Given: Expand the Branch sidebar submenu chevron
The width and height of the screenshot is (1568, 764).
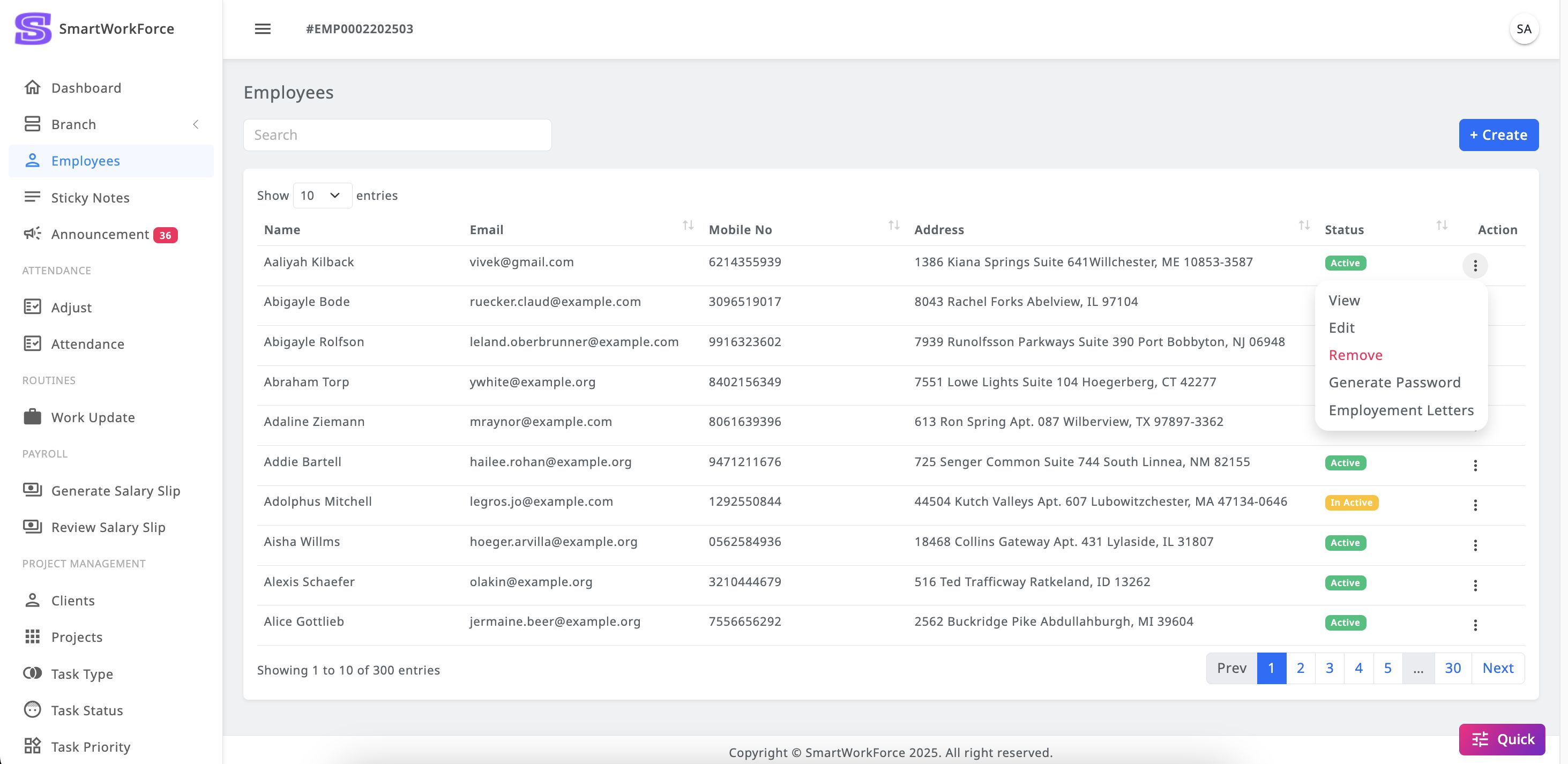Looking at the screenshot, I should (x=196, y=124).
